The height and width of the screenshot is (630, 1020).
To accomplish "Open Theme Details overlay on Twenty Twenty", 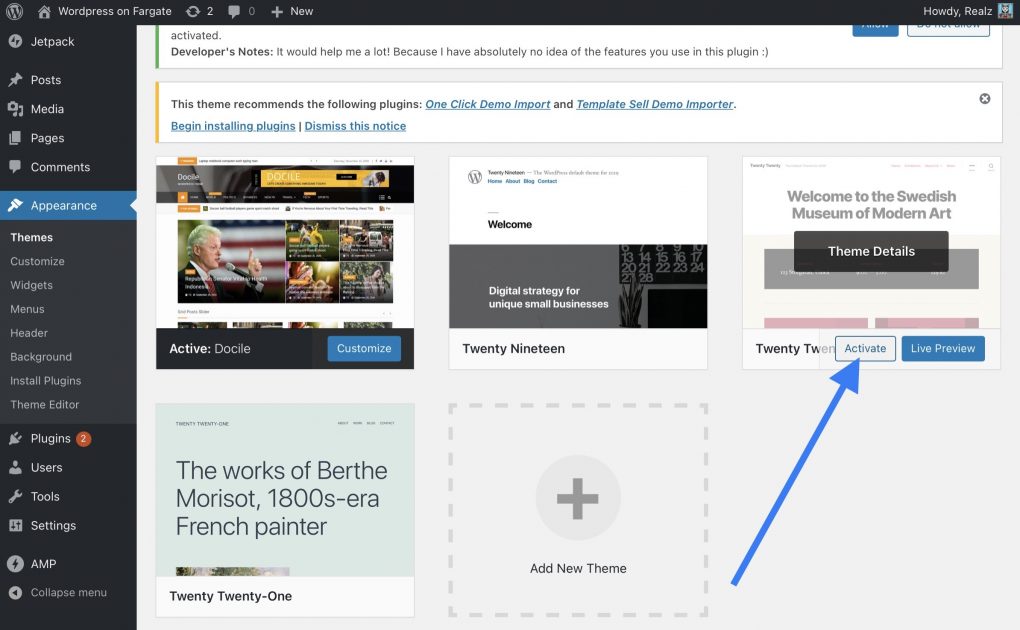I will pyautogui.click(x=871, y=251).
